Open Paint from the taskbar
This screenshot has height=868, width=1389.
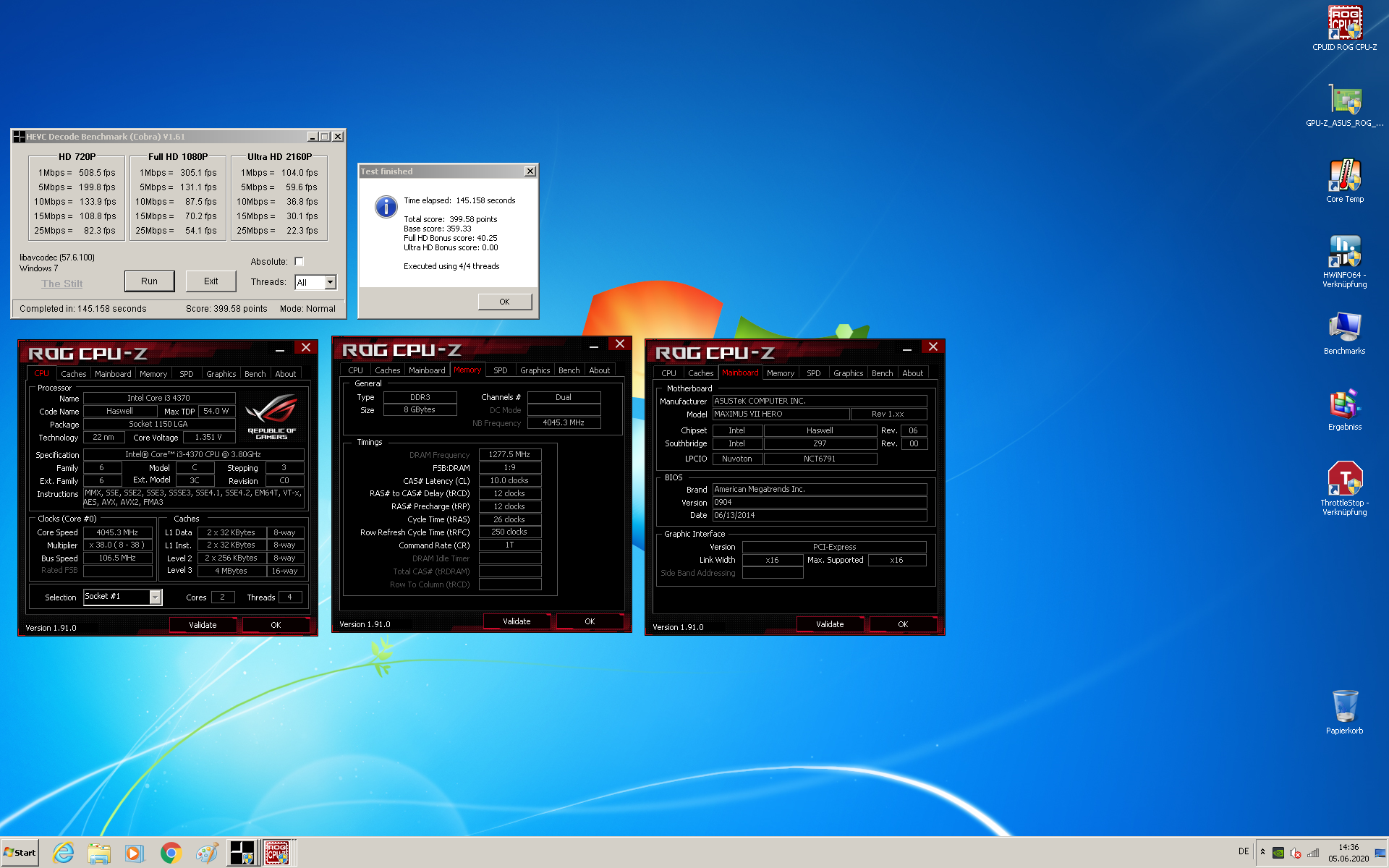tap(207, 853)
